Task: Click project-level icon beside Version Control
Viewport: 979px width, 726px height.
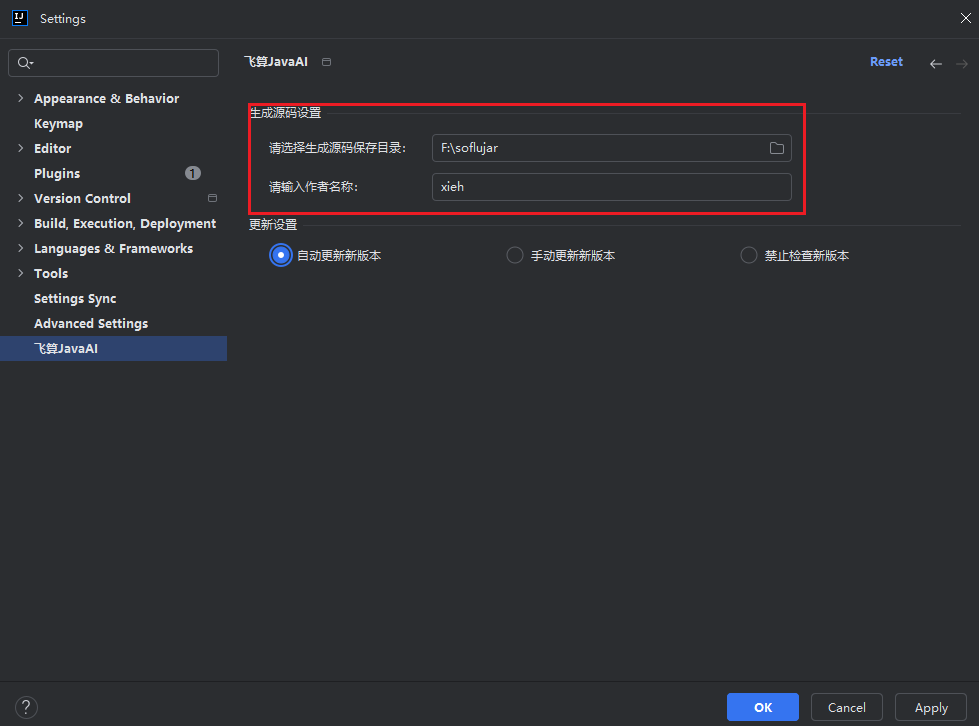Action: point(212,198)
